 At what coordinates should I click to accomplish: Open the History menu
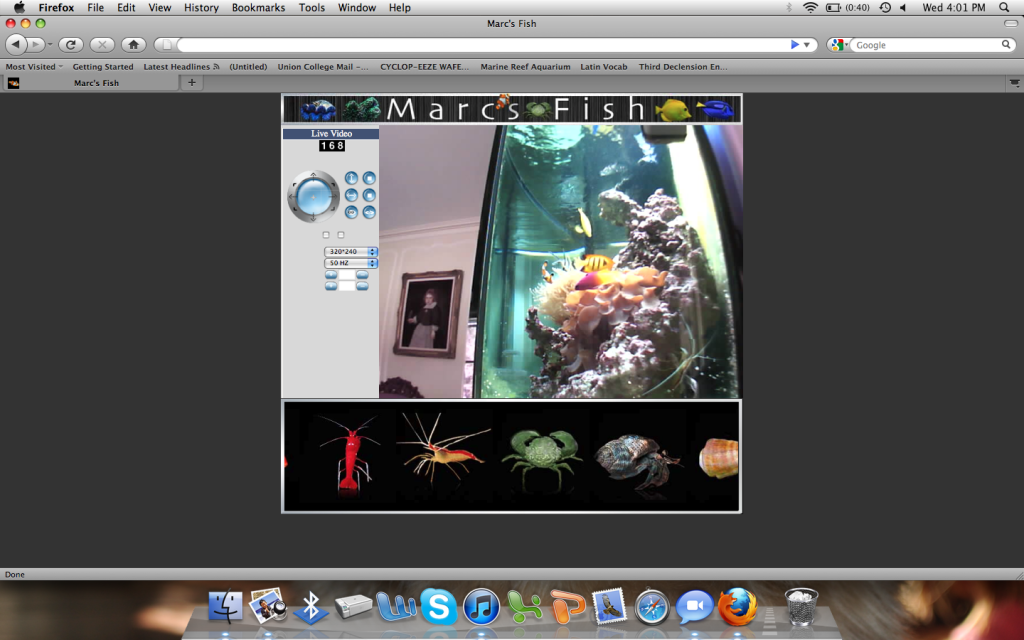pos(201,7)
